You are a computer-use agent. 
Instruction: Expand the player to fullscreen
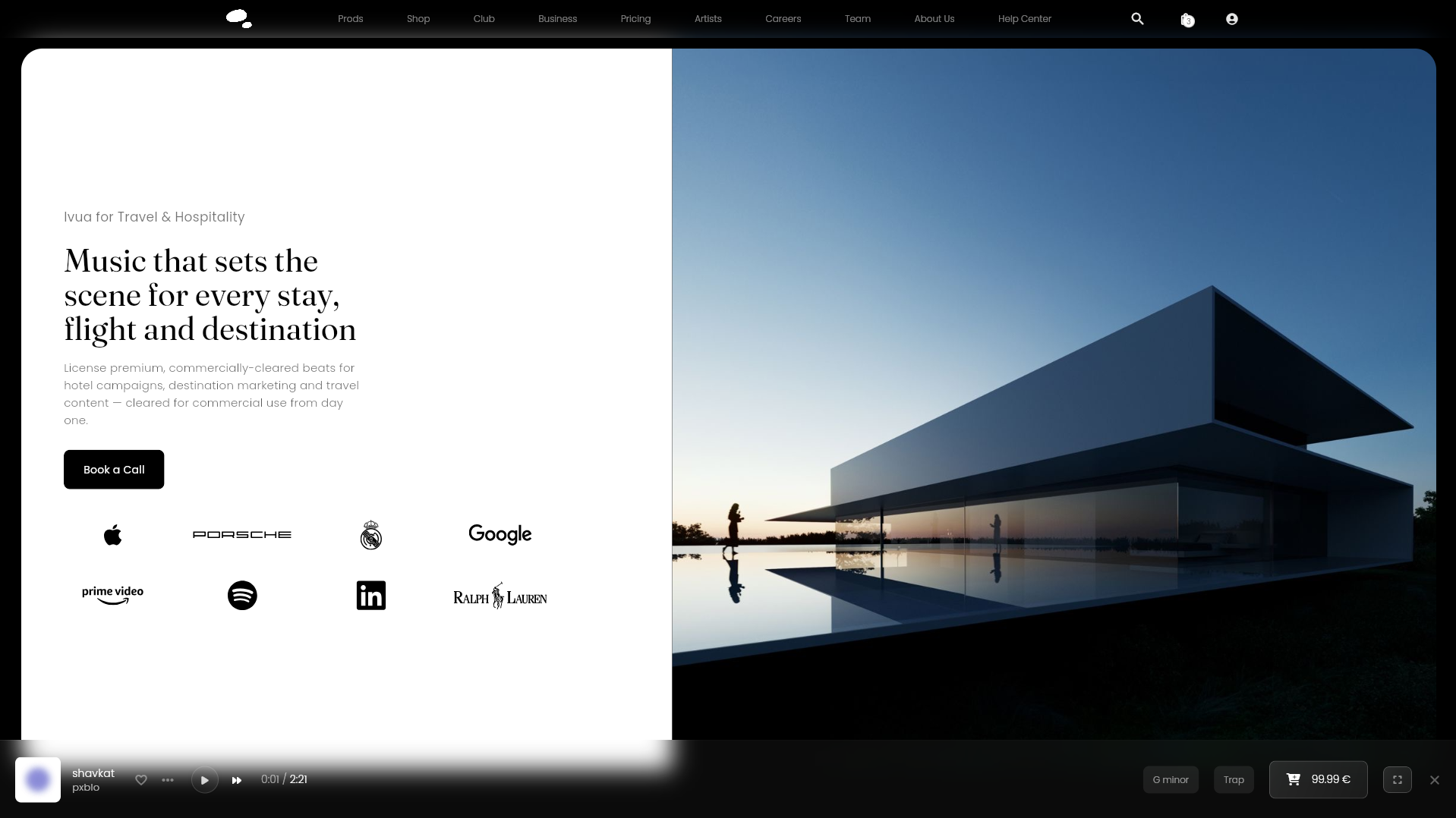[1398, 779]
